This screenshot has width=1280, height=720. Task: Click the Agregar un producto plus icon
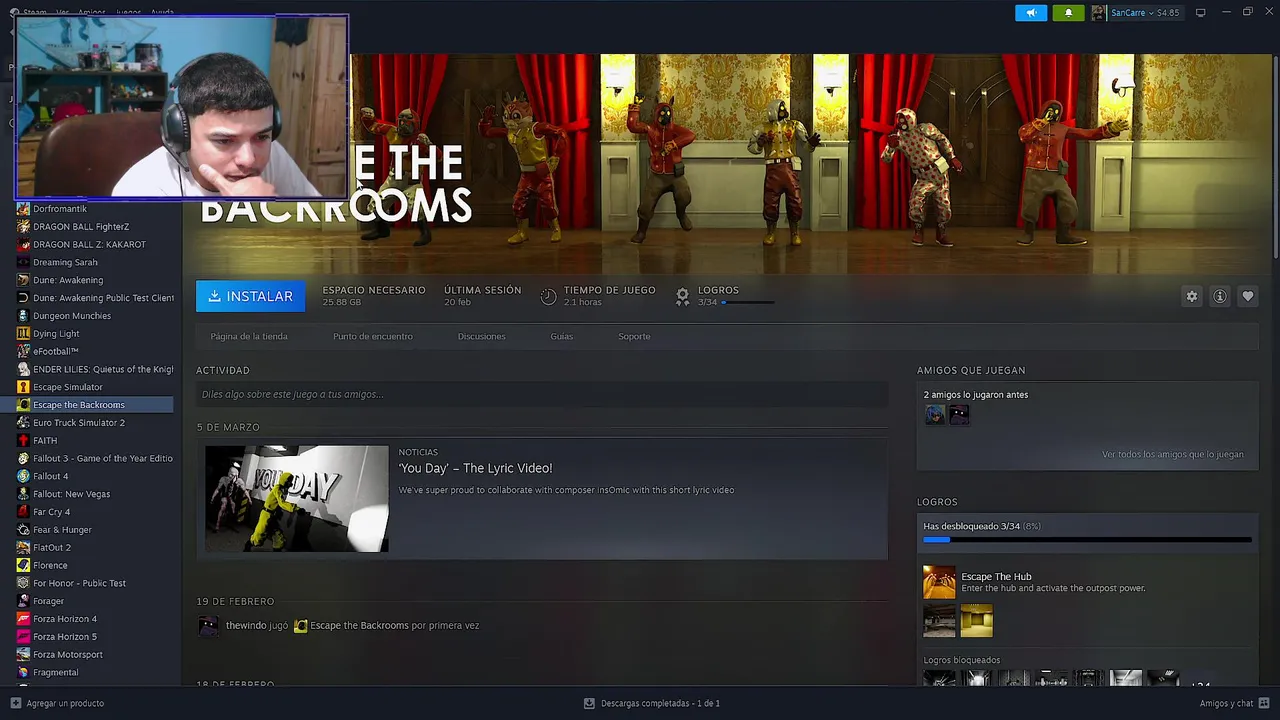click(x=15, y=703)
